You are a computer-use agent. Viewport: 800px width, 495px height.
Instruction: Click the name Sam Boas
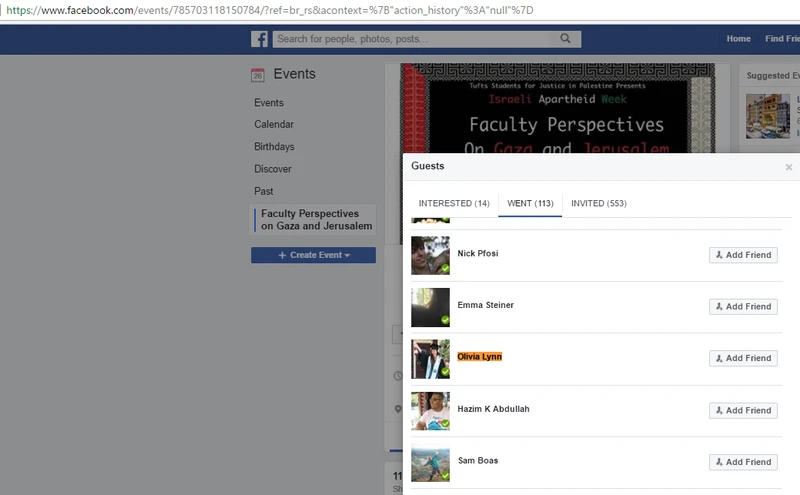478,460
